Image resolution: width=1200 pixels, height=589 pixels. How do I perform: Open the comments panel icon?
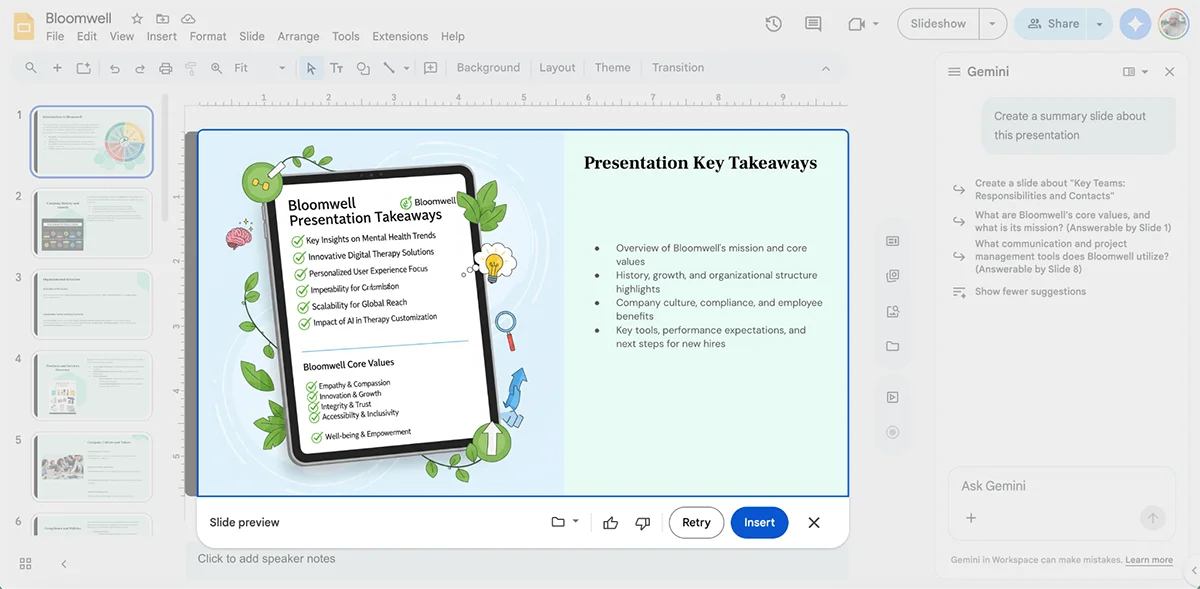[813, 24]
